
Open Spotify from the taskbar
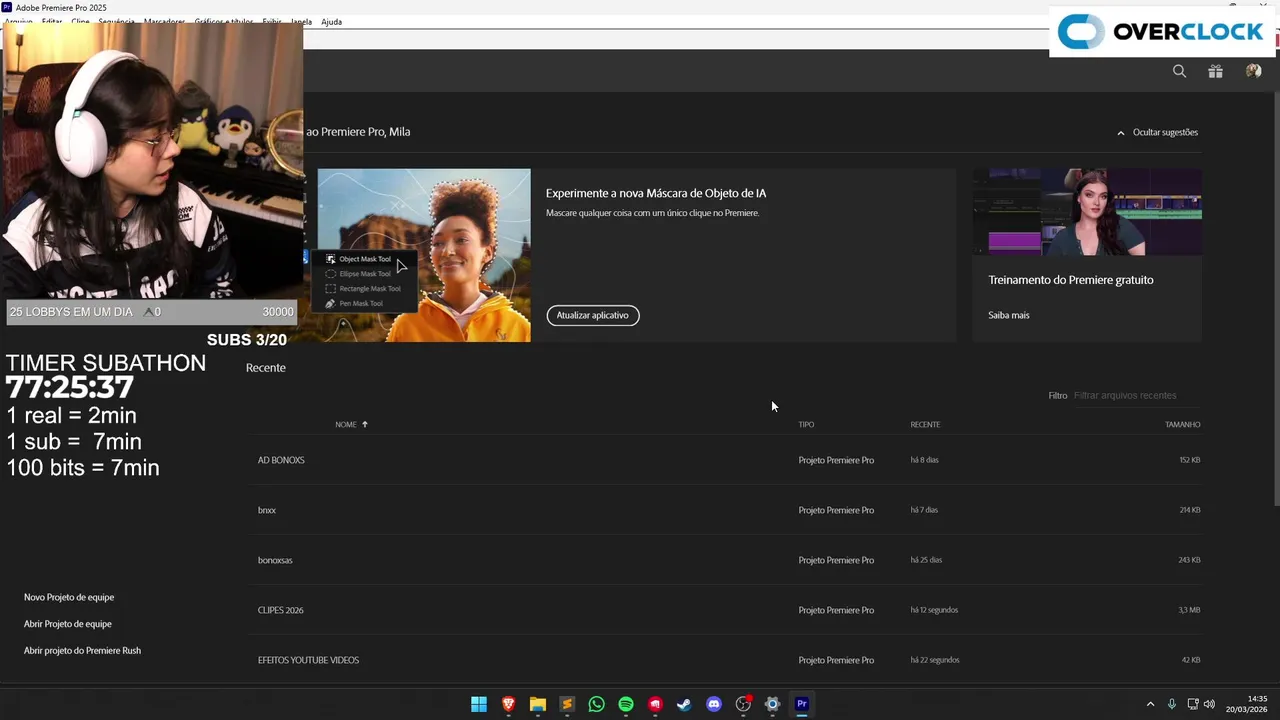coord(626,704)
